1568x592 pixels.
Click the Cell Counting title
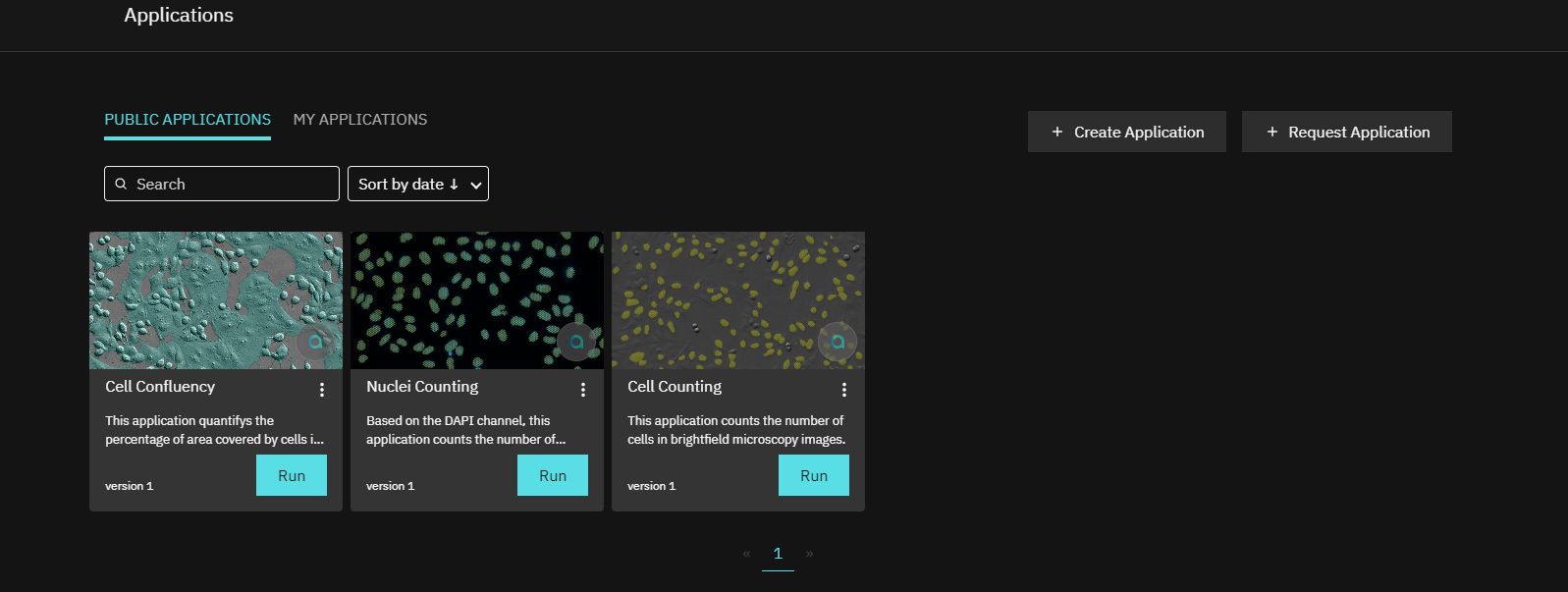(x=675, y=387)
